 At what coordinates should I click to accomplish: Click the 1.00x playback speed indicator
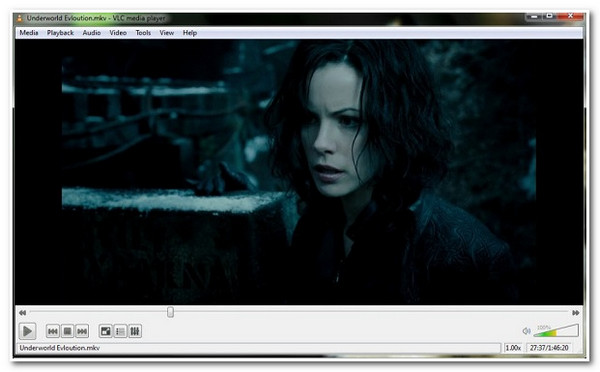pos(513,348)
